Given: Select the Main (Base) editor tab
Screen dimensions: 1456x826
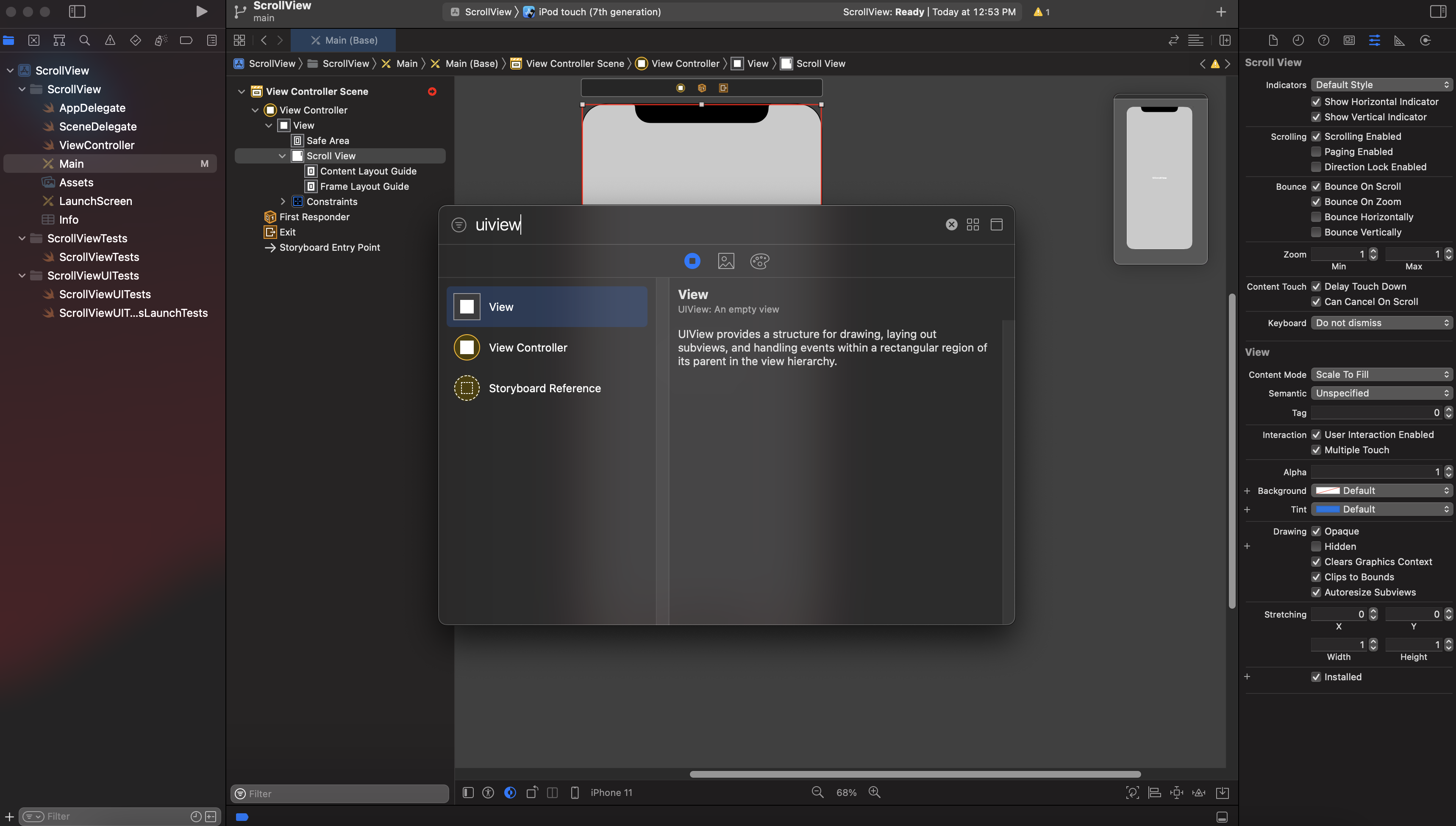Looking at the screenshot, I should [x=343, y=40].
